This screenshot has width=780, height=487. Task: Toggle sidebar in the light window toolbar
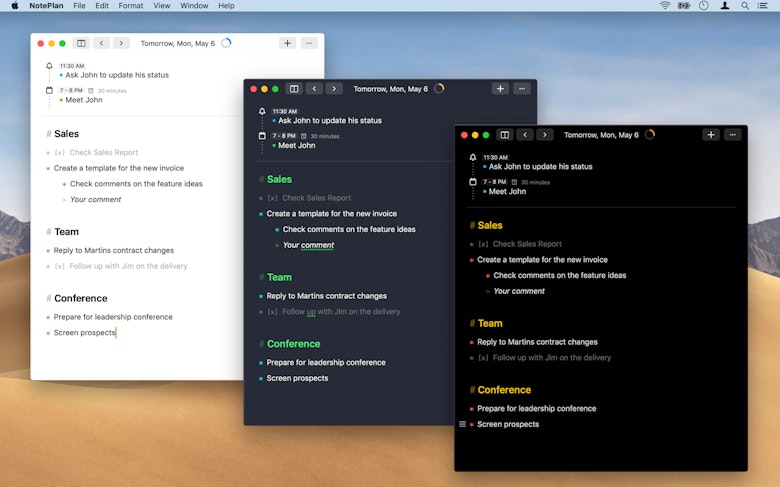click(x=82, y=43)
